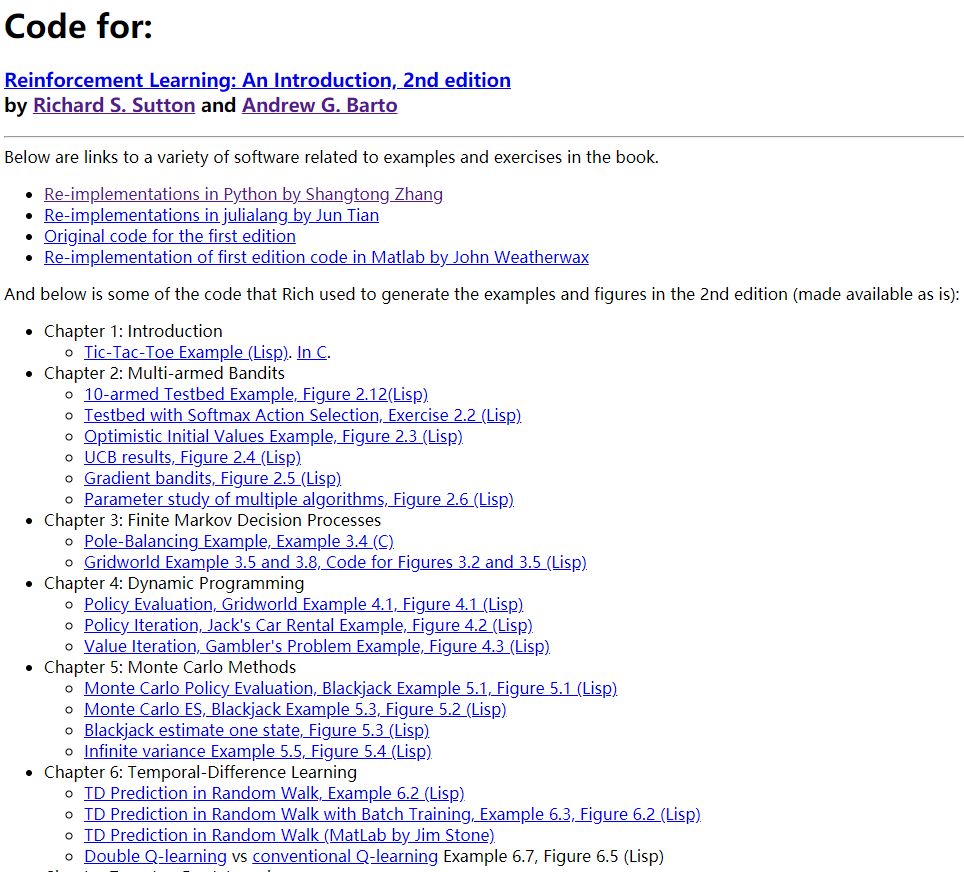964x872 pixels.
Task: Open TD Prediction in Random Walk MatLab link
Action: (289, 835)
